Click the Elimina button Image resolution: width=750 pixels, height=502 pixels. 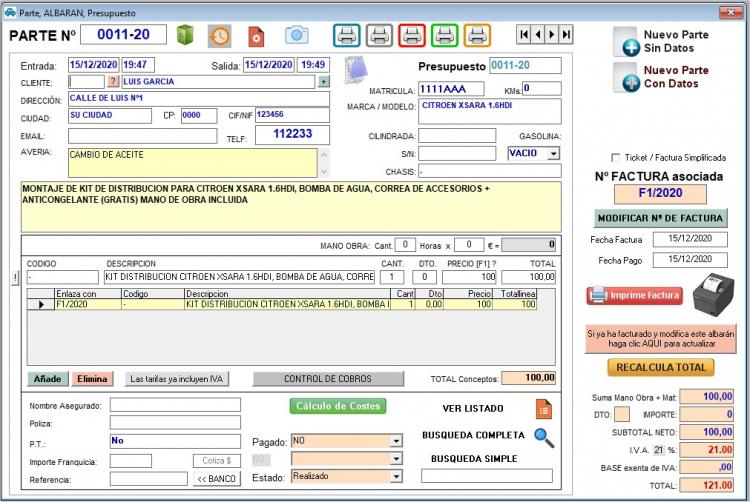pos(92,379)
